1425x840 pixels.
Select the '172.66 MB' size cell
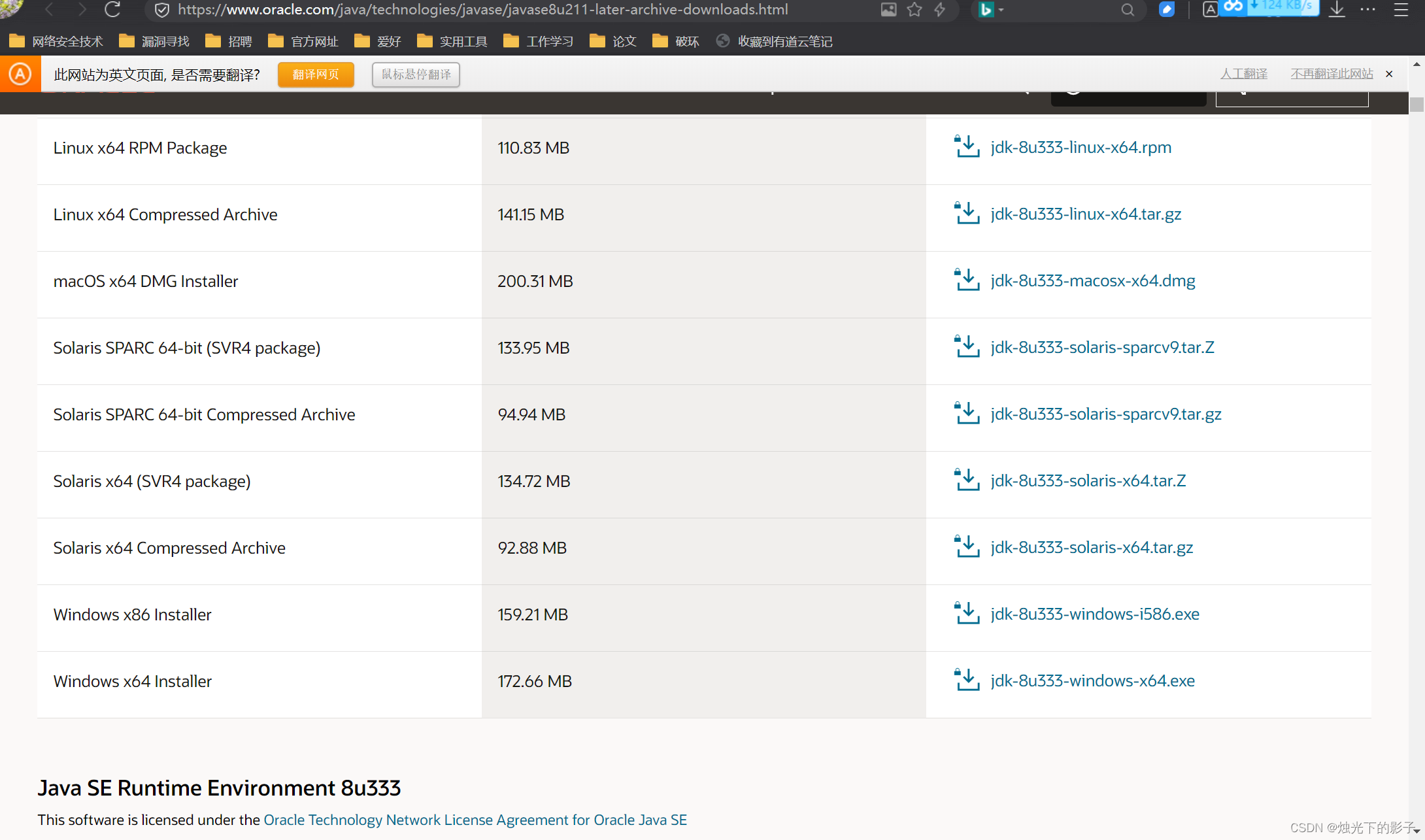[x=535, y=681]
